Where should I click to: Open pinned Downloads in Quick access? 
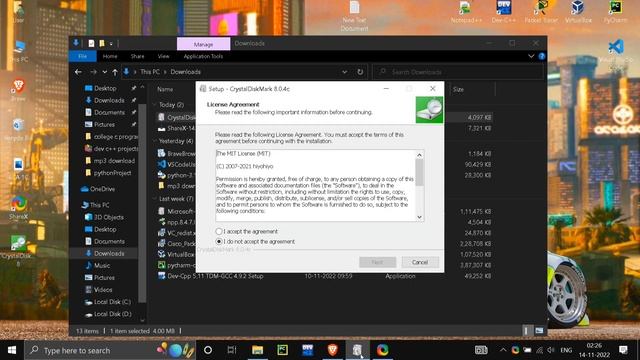[x=109, y=100]
